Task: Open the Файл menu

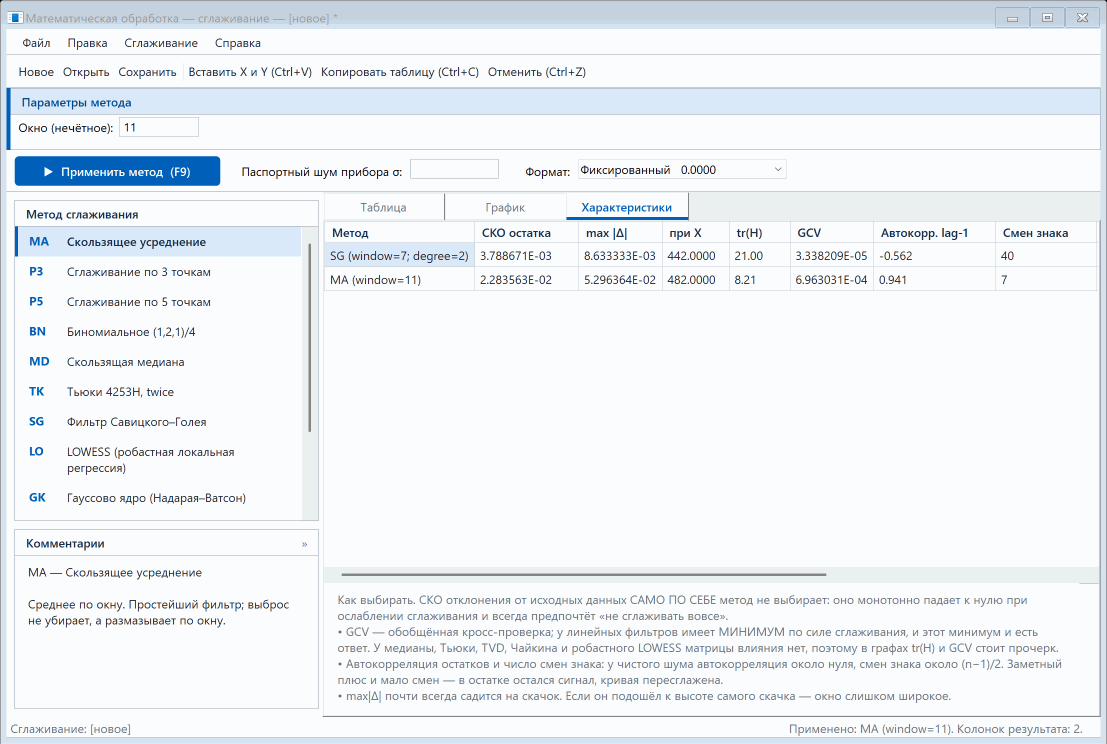Action: click(x=36, y=43)
